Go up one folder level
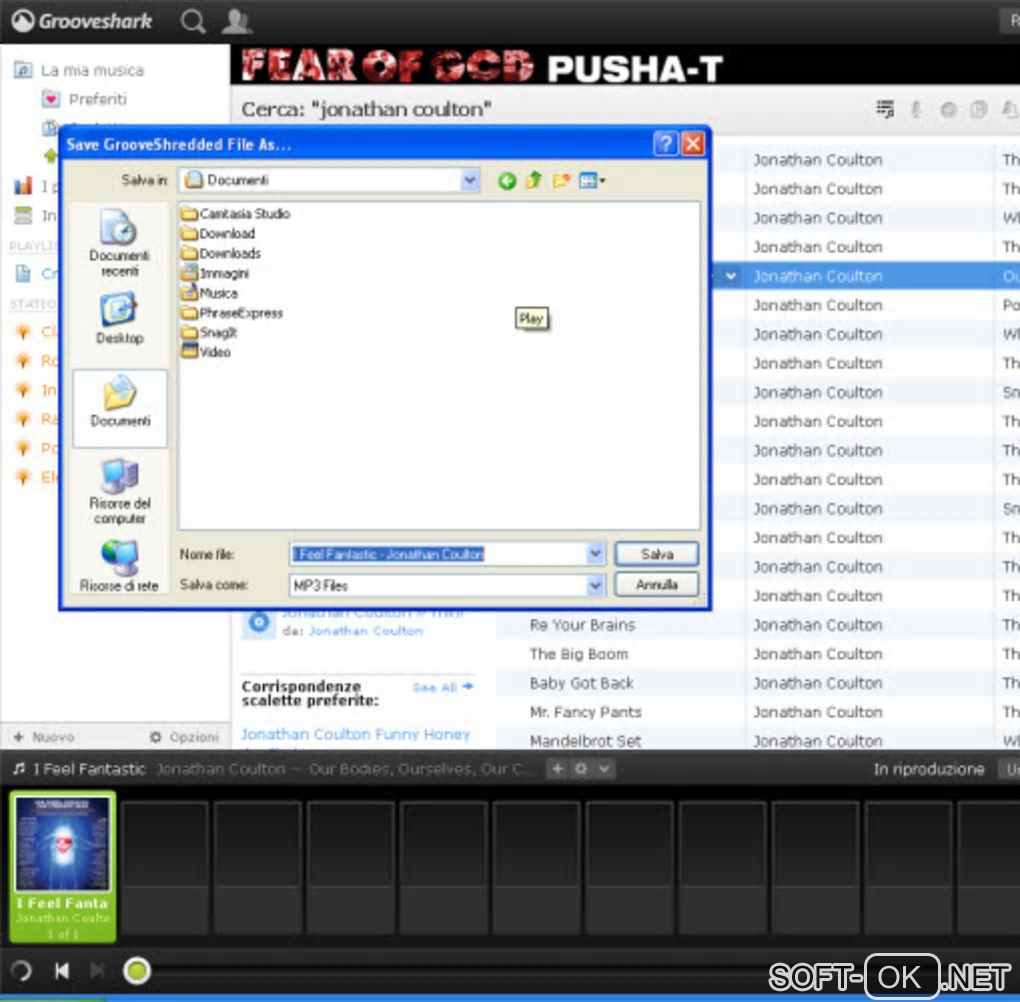 [x=534, y=180]
